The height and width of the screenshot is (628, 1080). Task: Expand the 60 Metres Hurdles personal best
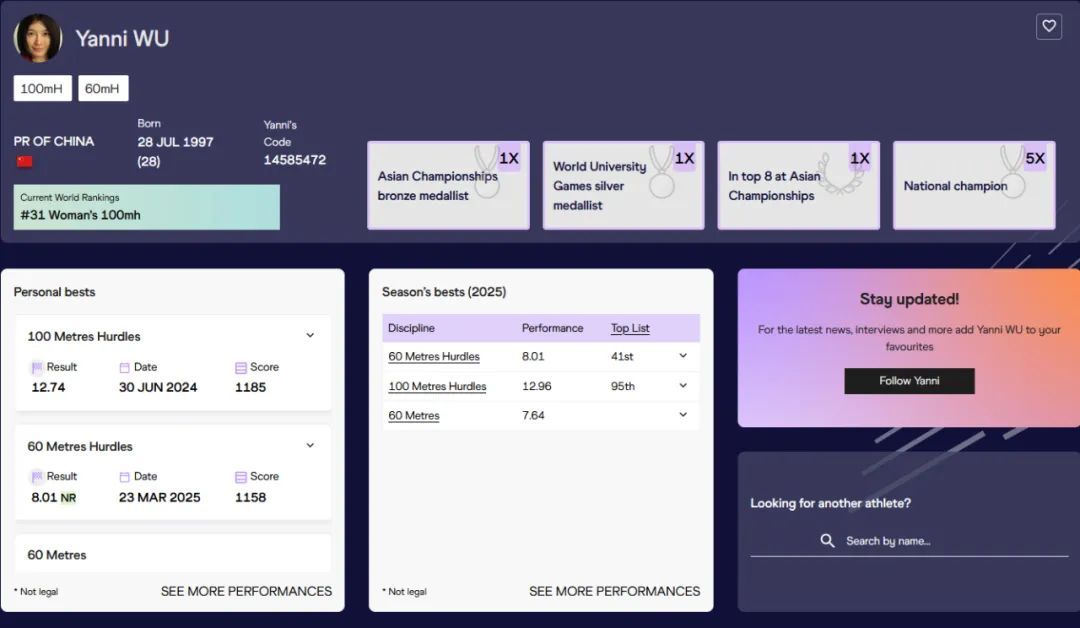[310, 446]
